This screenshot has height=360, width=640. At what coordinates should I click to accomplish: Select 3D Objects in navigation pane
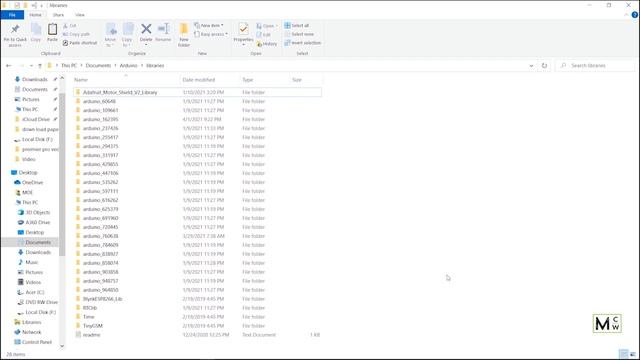pos(37,212)
